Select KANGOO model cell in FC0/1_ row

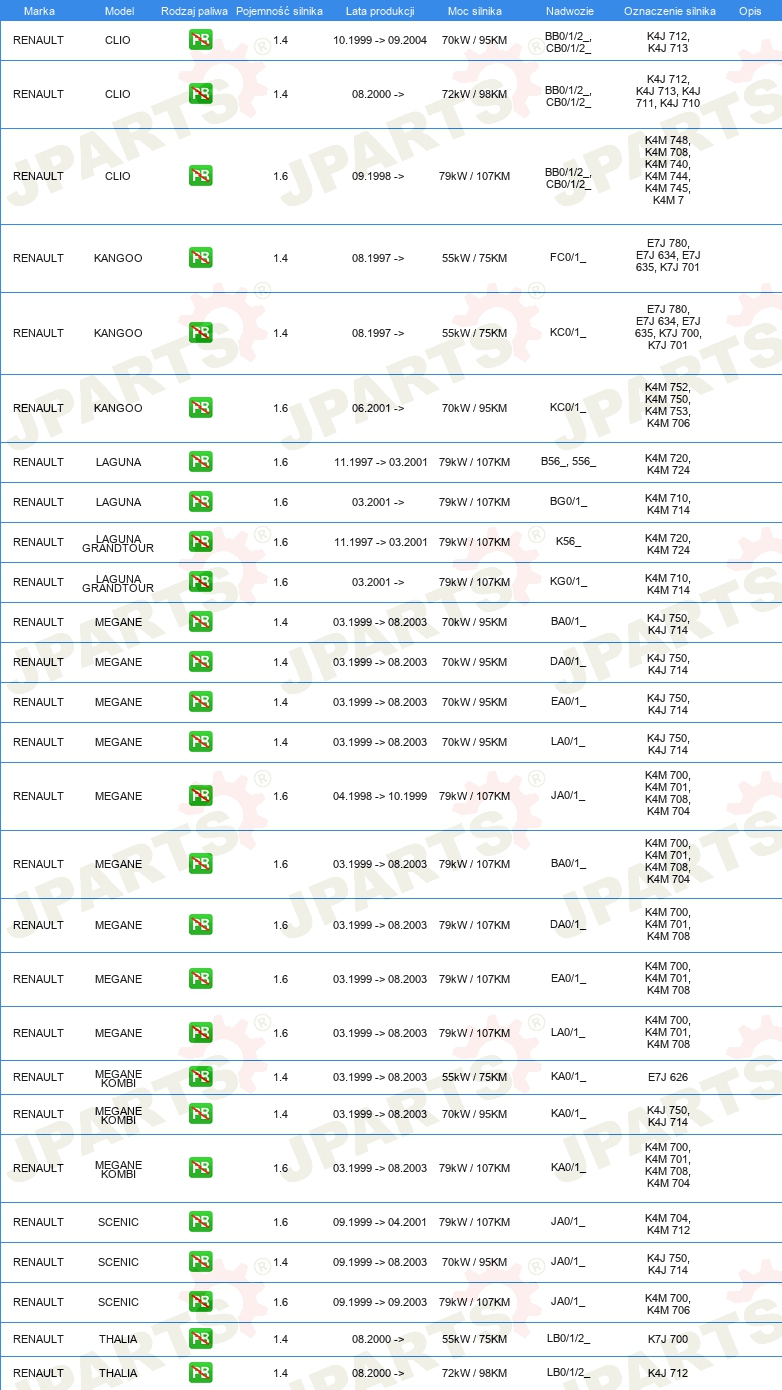(118, 258)
